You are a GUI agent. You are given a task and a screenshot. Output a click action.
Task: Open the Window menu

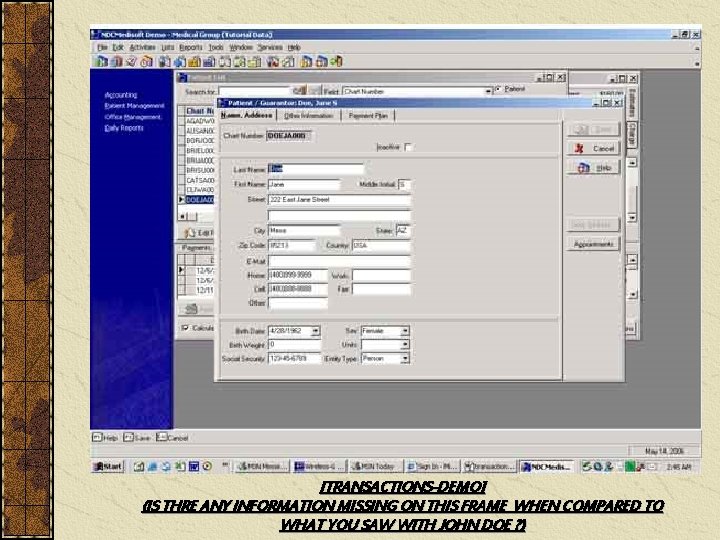[x=241, y=47]
